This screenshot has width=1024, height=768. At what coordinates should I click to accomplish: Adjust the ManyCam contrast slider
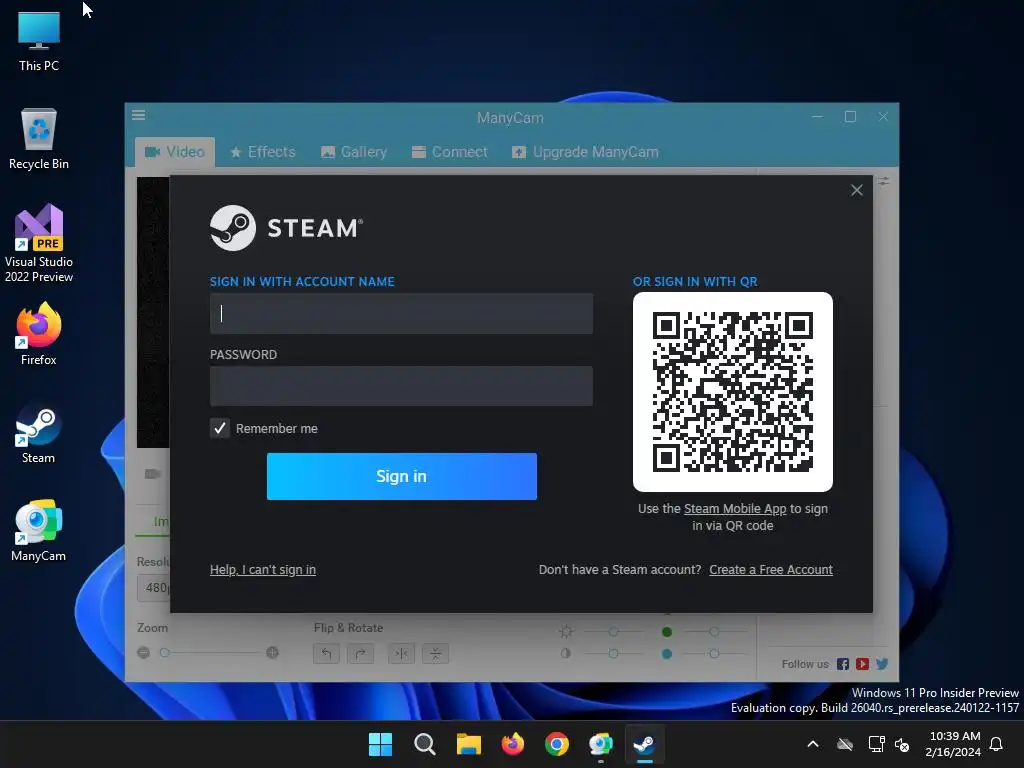[613, 653]
